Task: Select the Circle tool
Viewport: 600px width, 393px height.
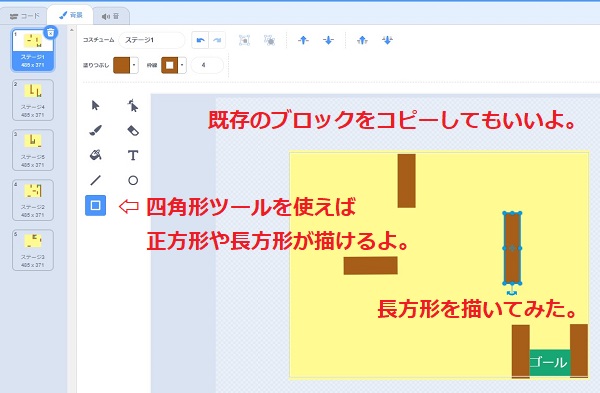Action: 133,180
